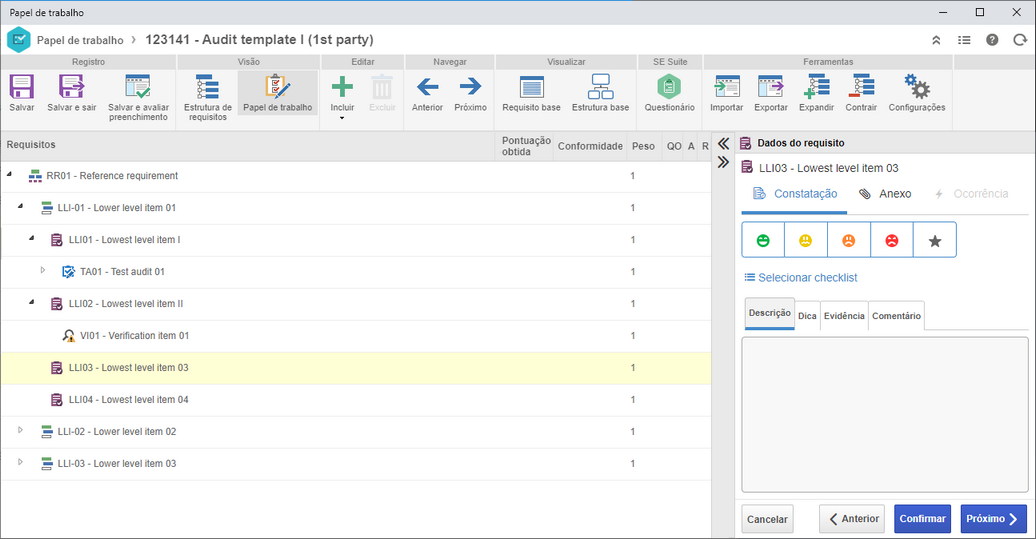Collapse LLI01 - Lowest level item I

click(32, 238)
